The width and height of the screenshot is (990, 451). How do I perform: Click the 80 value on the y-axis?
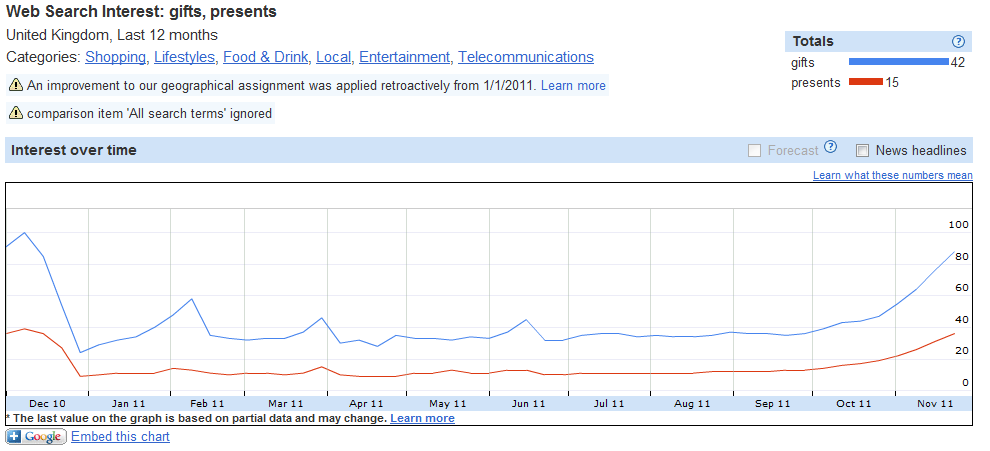click(962, 256)
